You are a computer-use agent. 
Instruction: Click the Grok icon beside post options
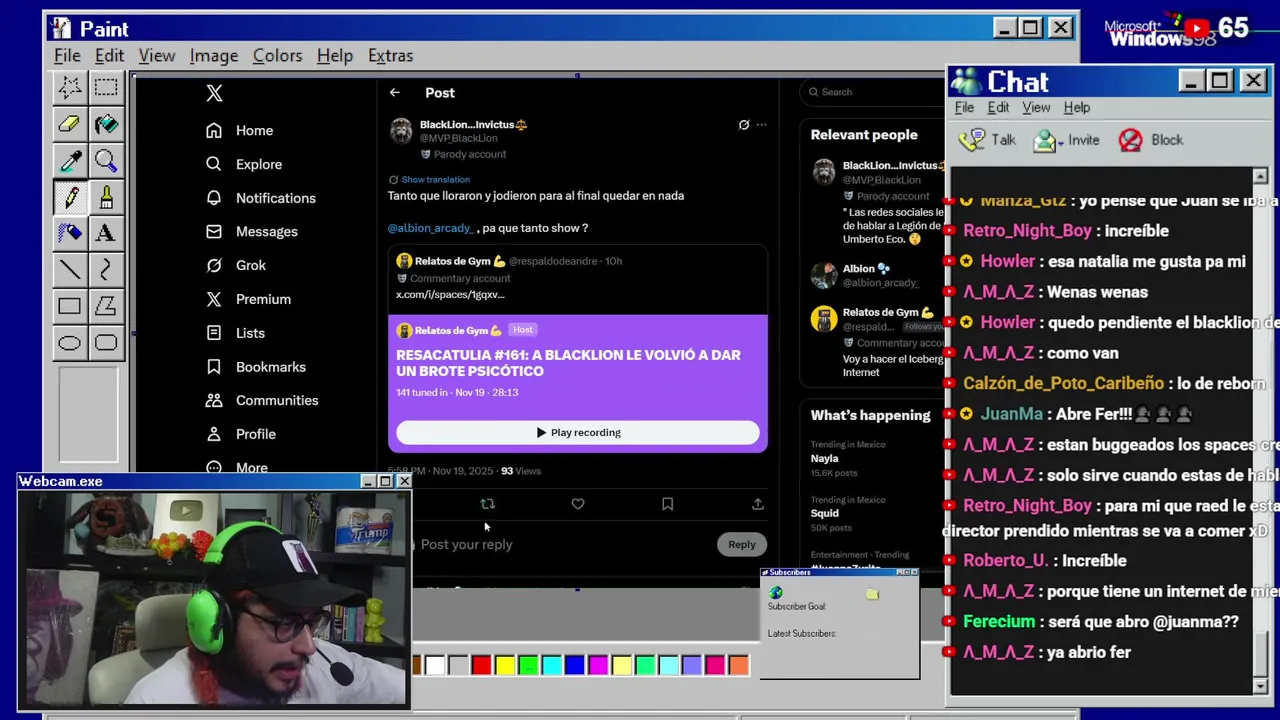pyautogui.click(x=743, y=125)
